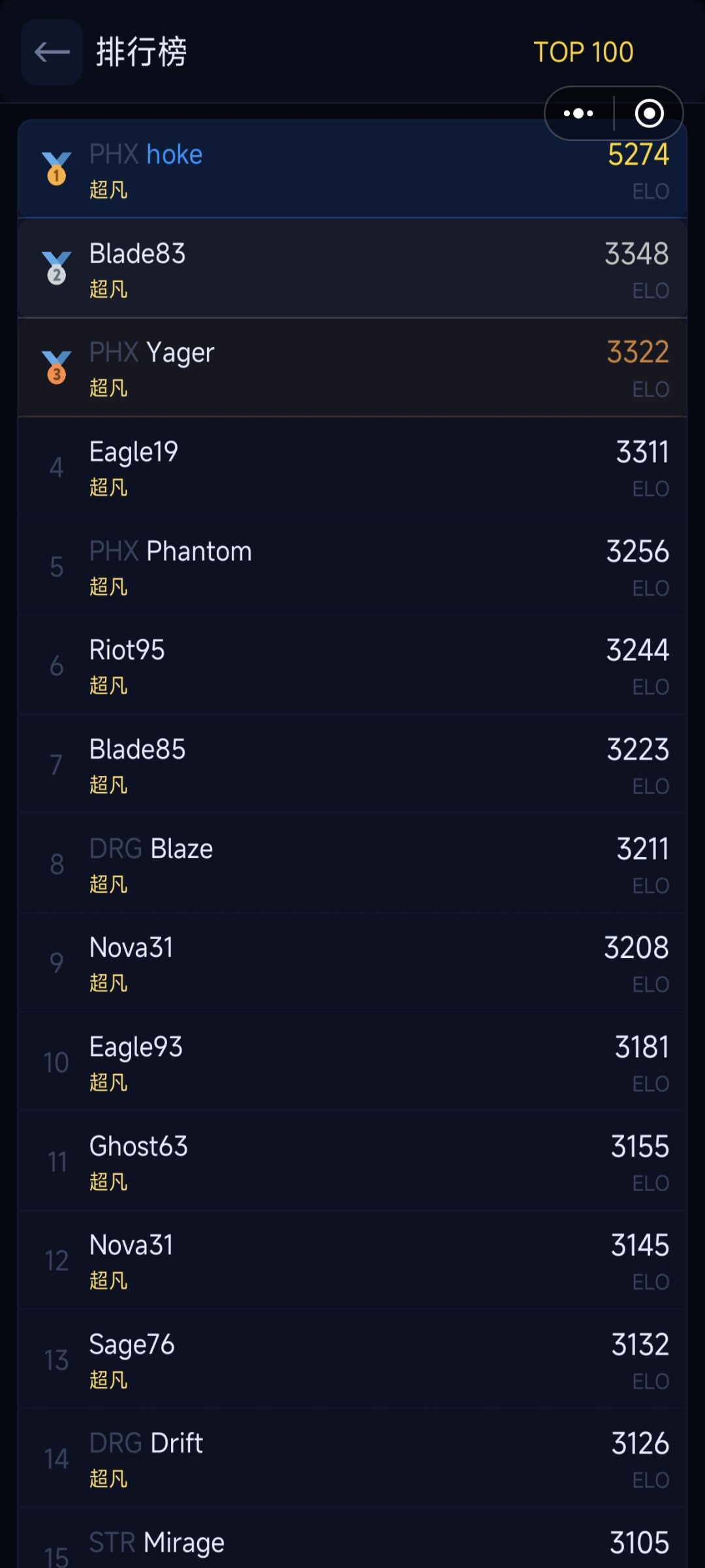Viewport: 705px width, 1568px height.
Task: Tap the bronze third-place medal icon
Action: click(57, 367)
